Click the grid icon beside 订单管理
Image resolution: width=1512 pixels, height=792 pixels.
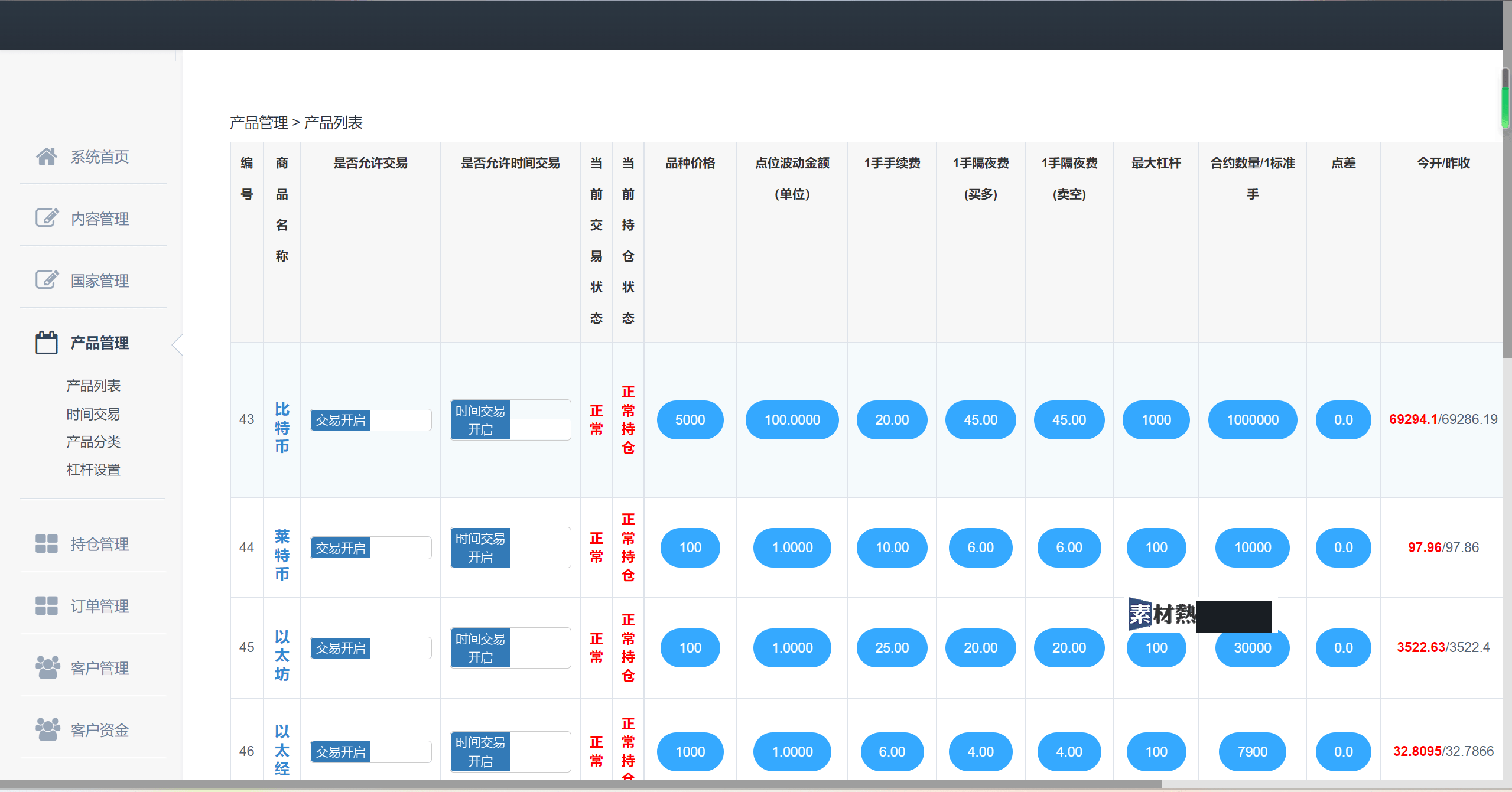point(47,605)
